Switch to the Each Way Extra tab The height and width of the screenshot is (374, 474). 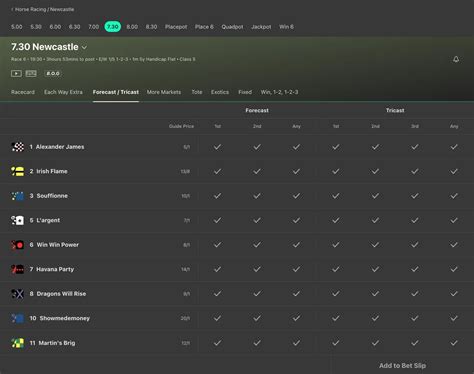click(x=63, y=92)
